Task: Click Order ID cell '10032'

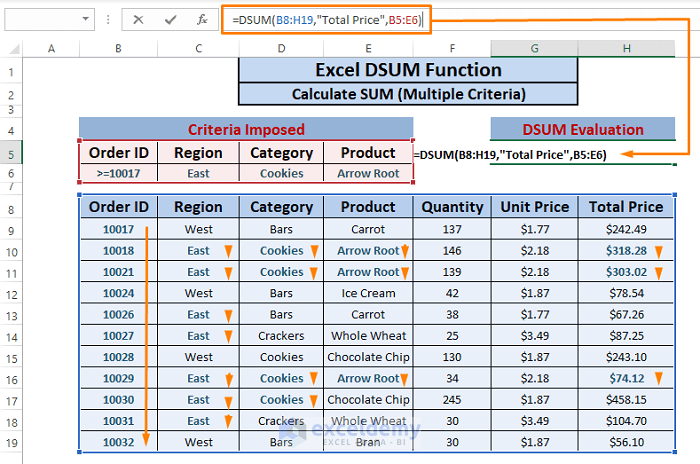Action: pyautogui.click(x=118, y=442)
